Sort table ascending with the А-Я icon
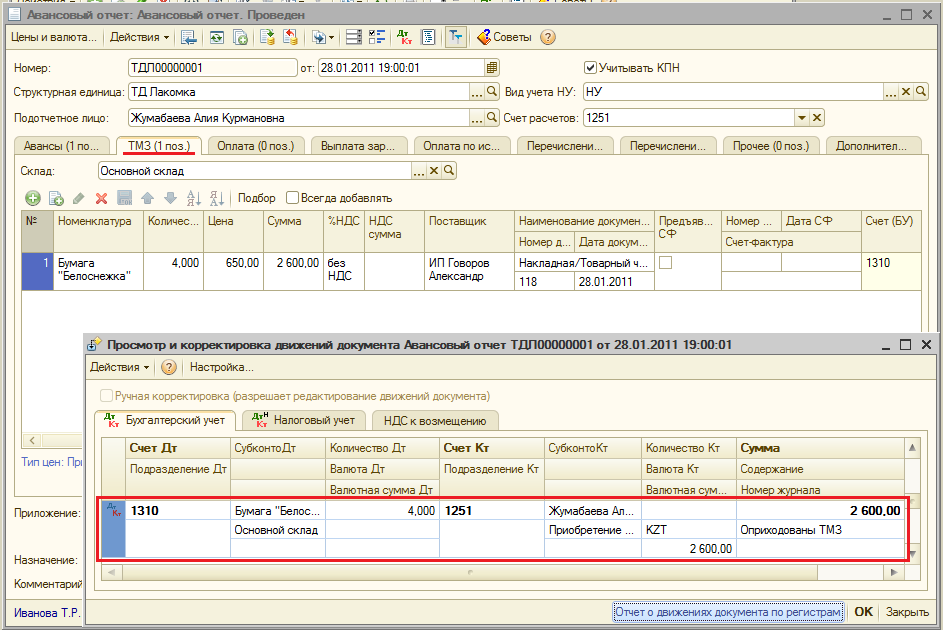The height and width of the screenshot is (630, 943). (x=192, y=198)
